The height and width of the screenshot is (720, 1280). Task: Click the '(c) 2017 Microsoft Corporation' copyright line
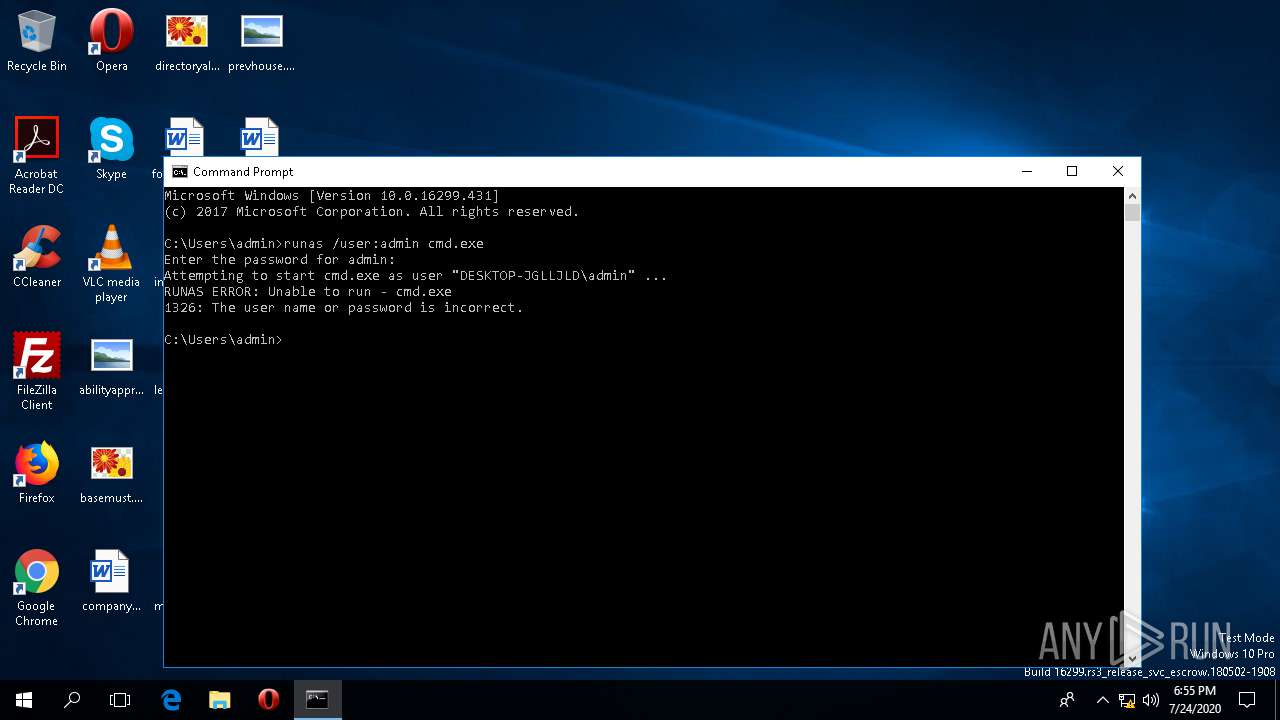click(x=372, y=212)
